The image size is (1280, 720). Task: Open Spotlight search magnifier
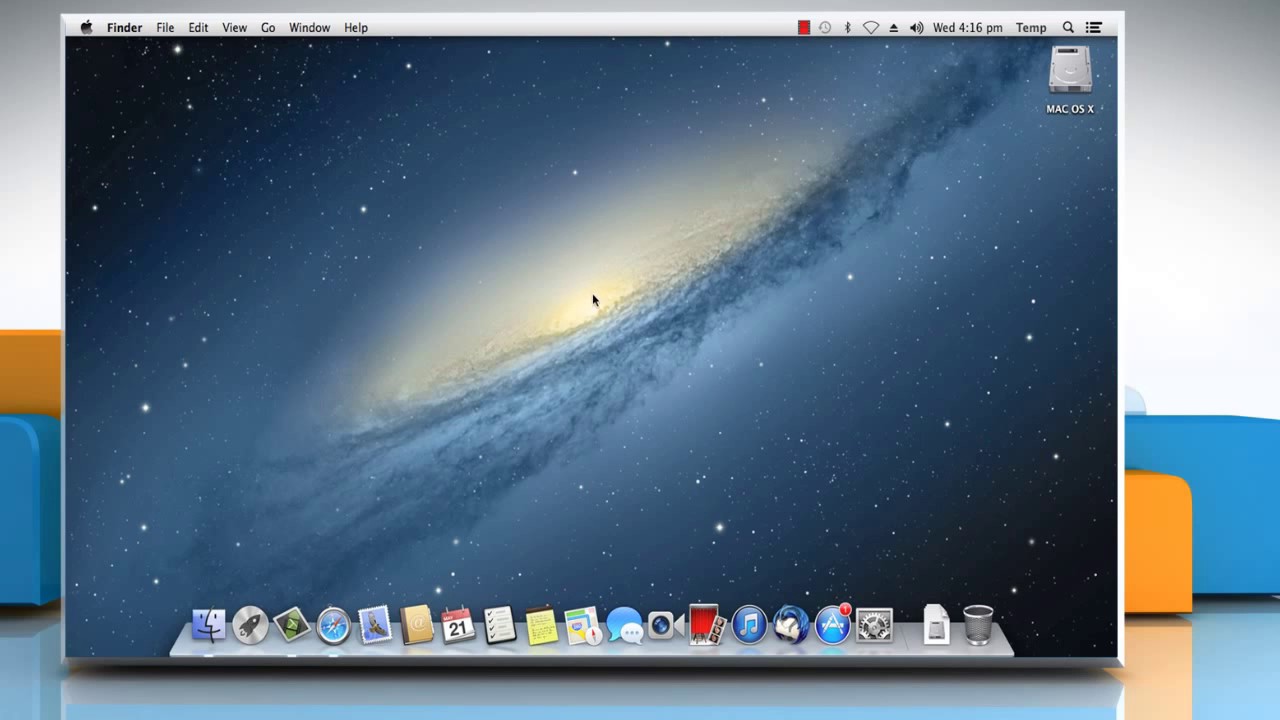pos(1068,28)
